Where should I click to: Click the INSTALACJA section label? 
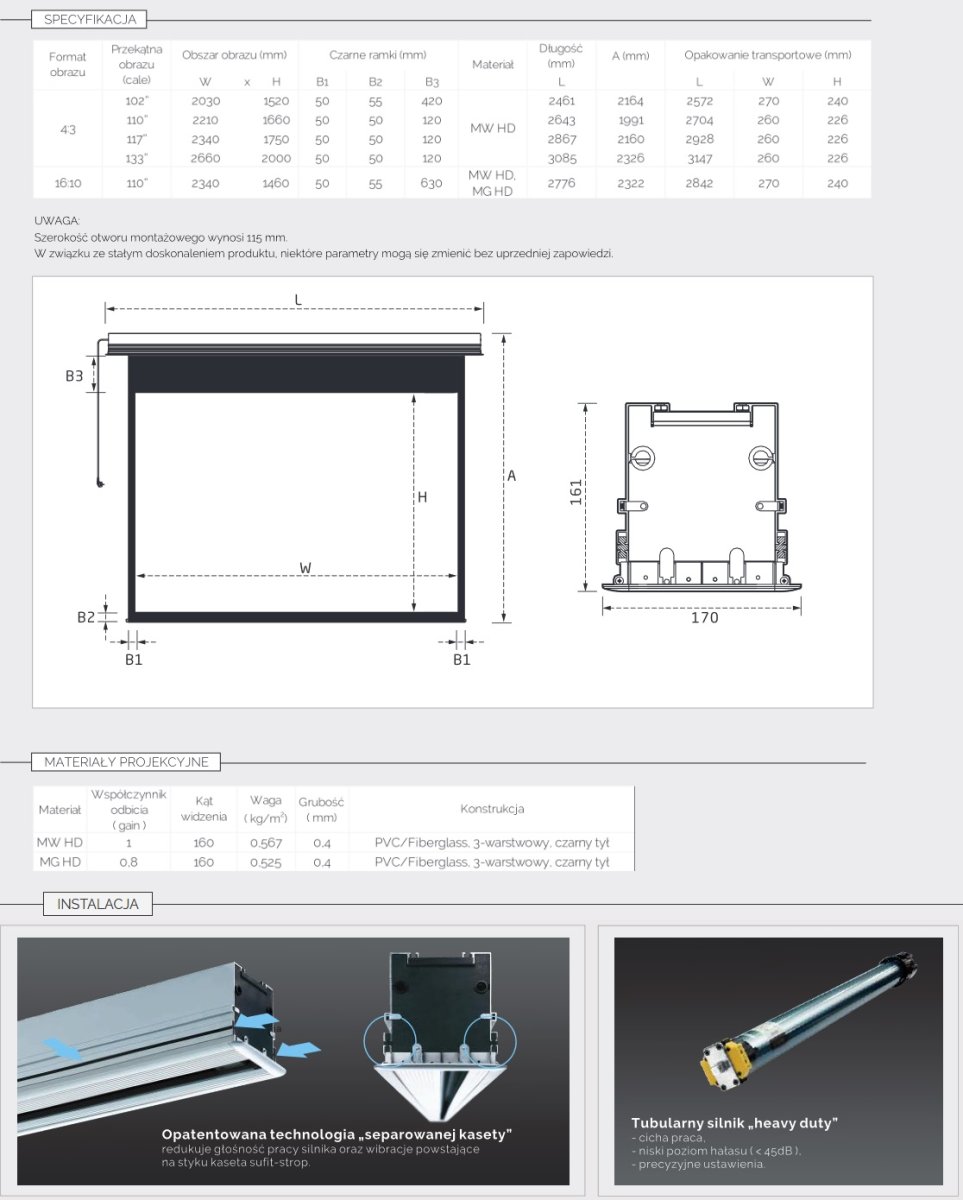(97, 905)
